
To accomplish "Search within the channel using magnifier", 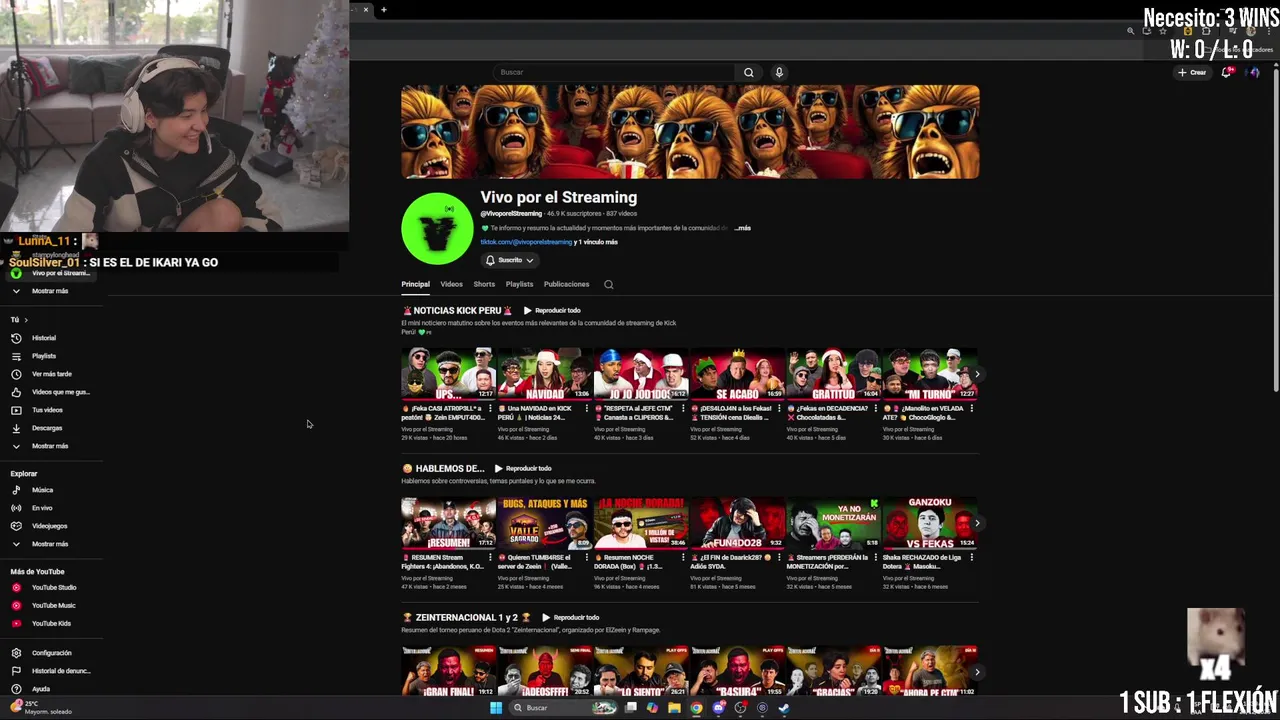I will [x=608, y=284].
